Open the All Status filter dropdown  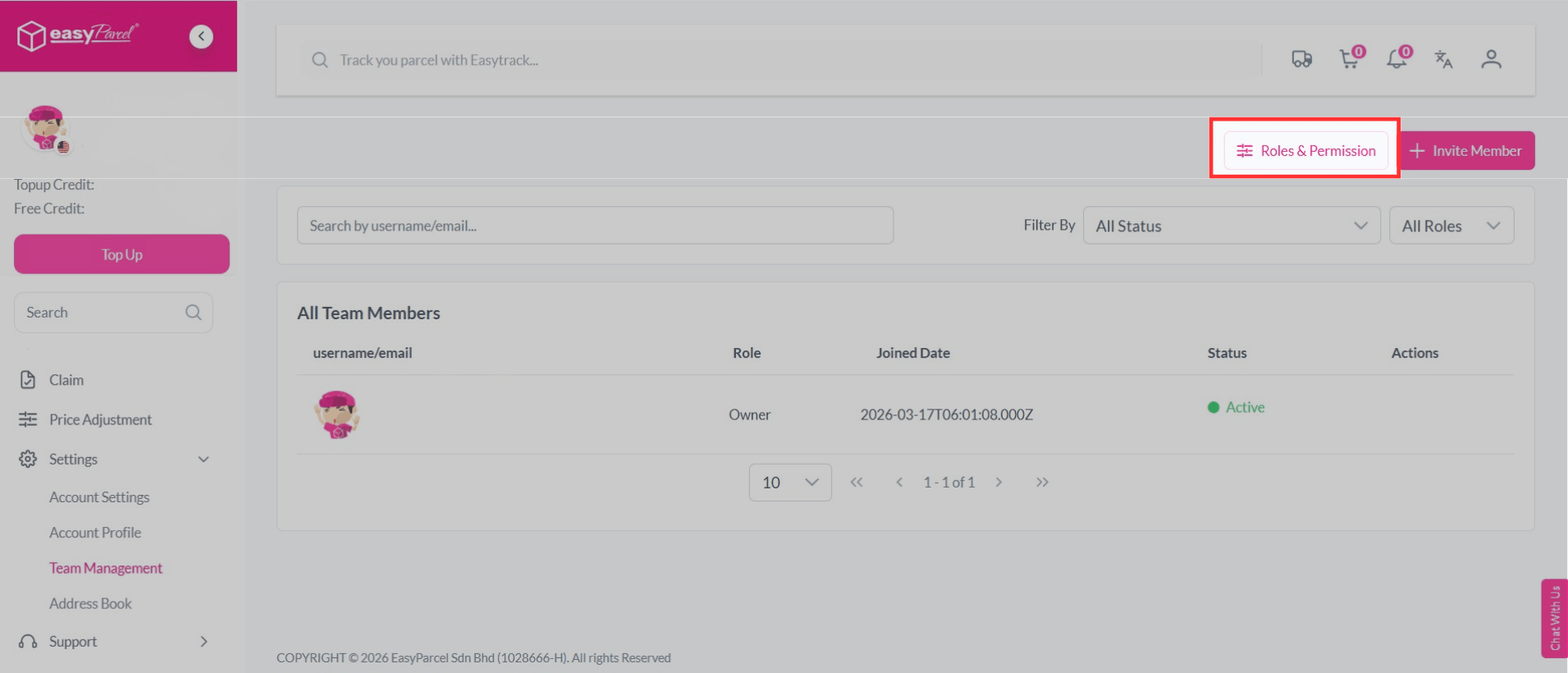click(1231, 226)
